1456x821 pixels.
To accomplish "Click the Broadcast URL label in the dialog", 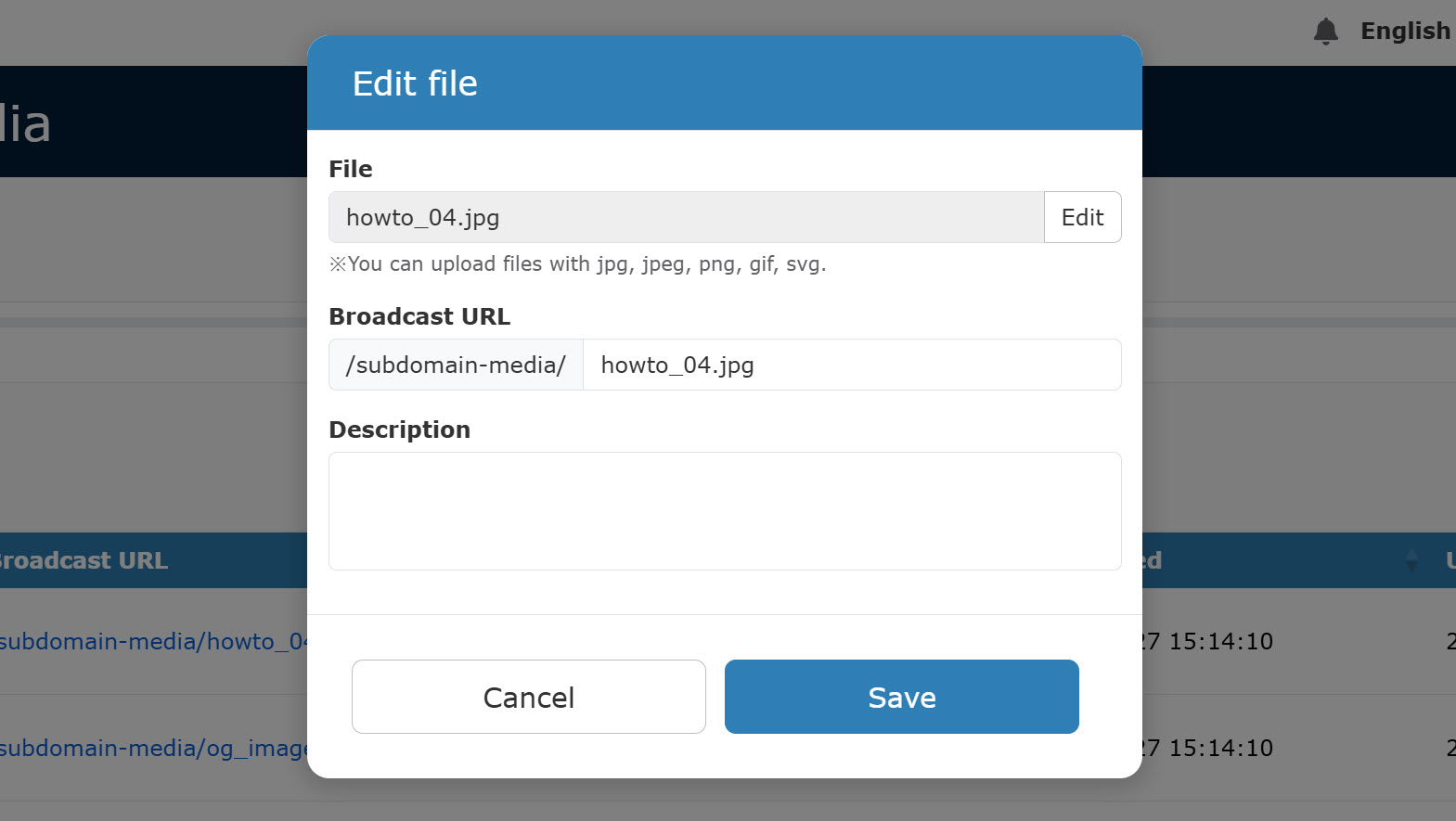I will click(419, 316).
